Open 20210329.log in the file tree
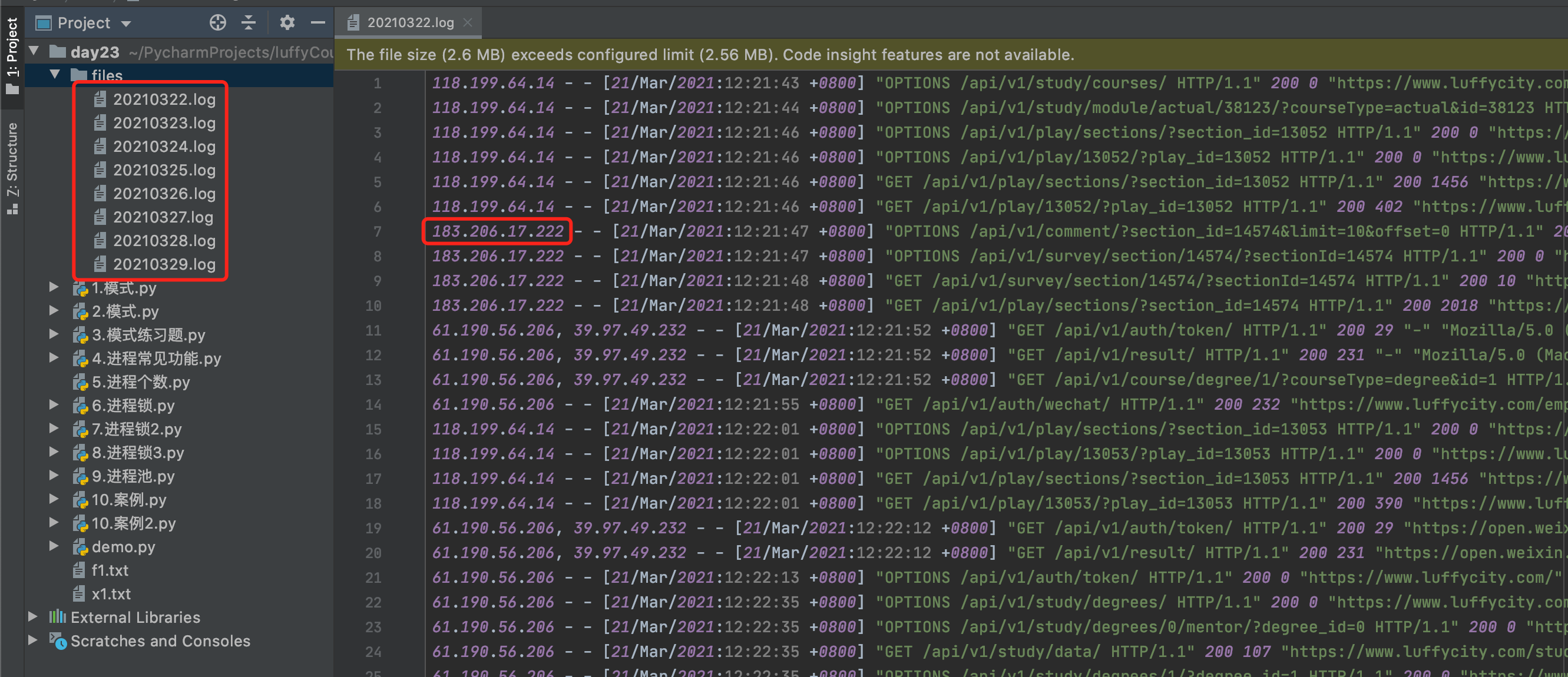This screenshot has width=1568, height=677. [x=164, y=264]
